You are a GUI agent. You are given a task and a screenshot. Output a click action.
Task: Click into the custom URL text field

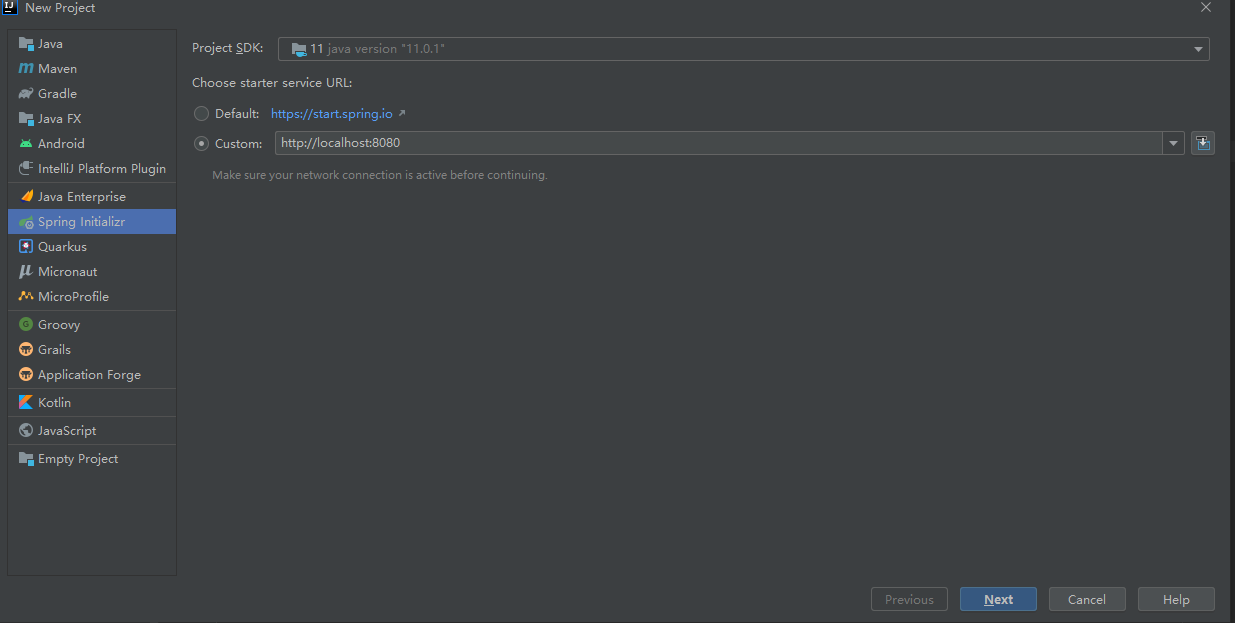pos(718,144)
